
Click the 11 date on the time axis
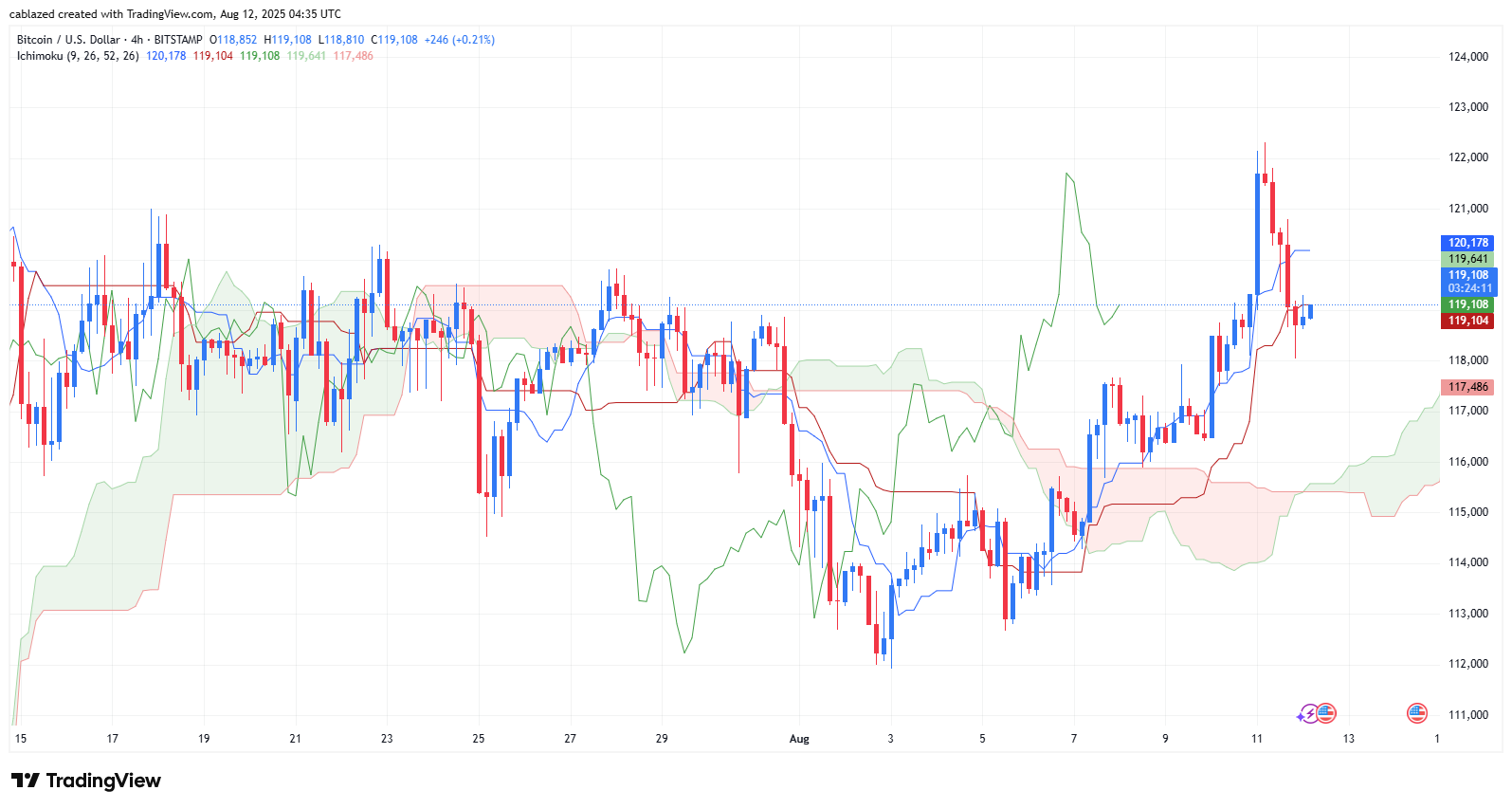click(x=1257, y=739)
